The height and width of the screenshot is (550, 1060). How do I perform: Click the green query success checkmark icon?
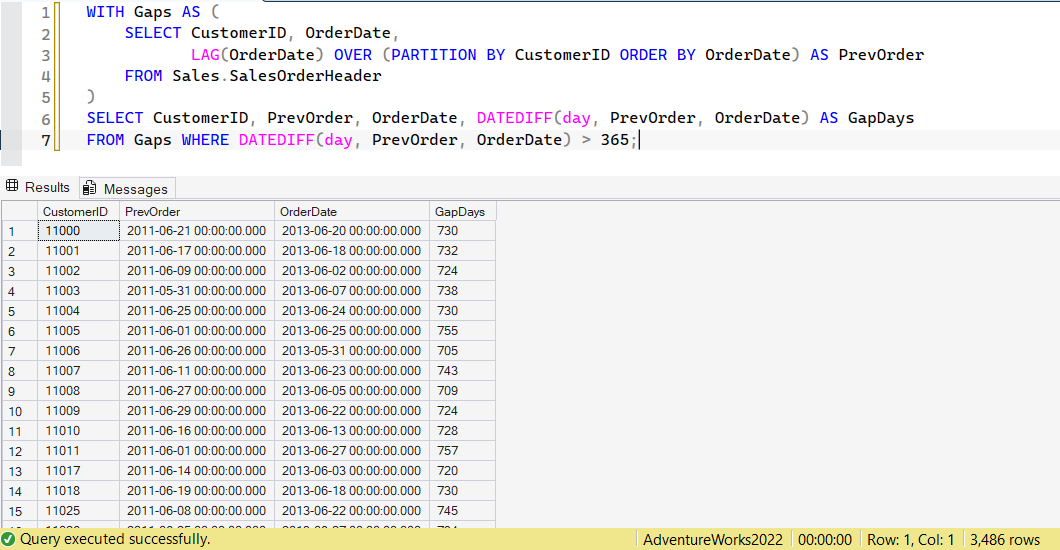(8, 539)
